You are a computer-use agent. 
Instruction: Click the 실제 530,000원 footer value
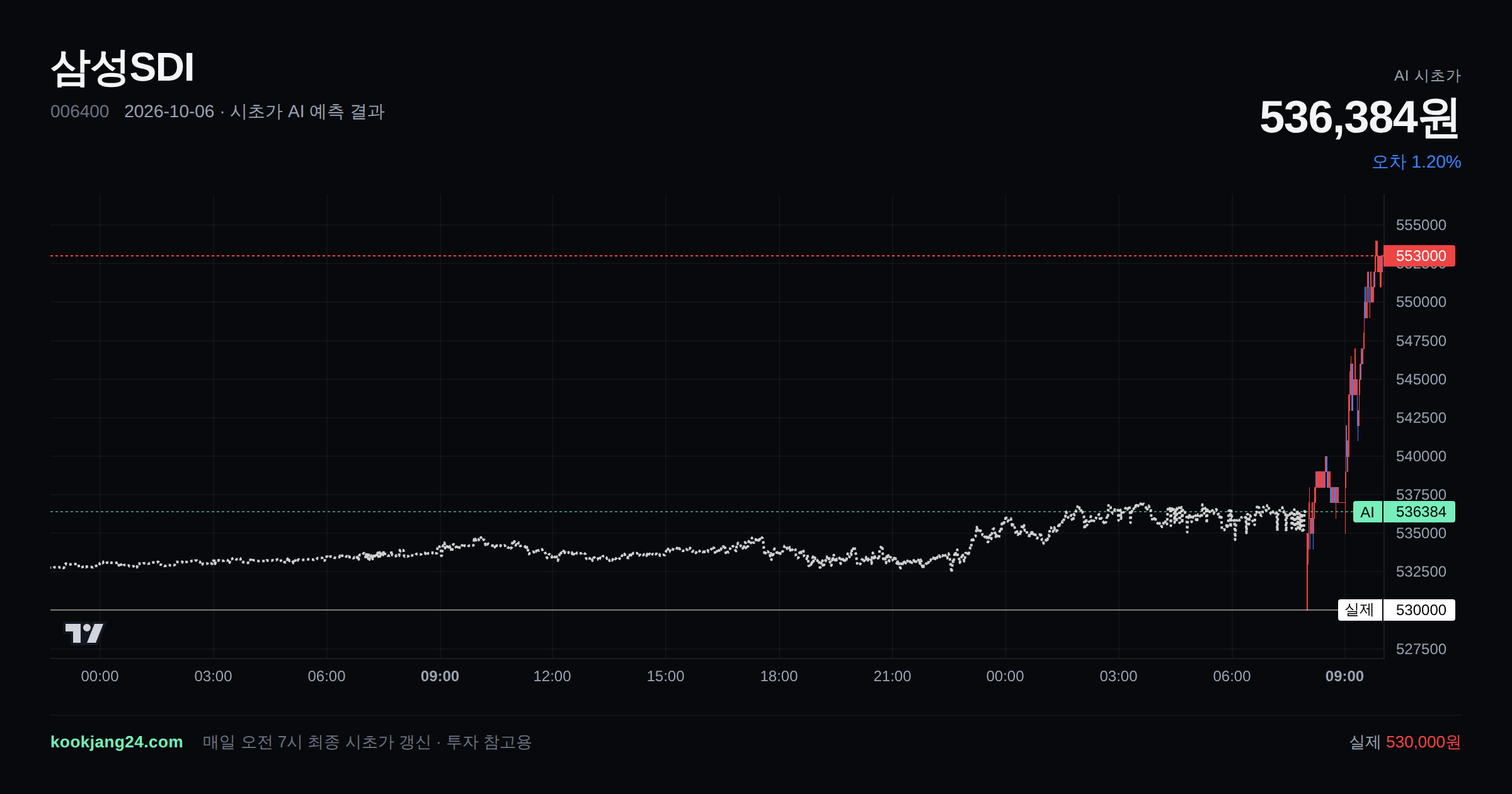point(1405,742)
